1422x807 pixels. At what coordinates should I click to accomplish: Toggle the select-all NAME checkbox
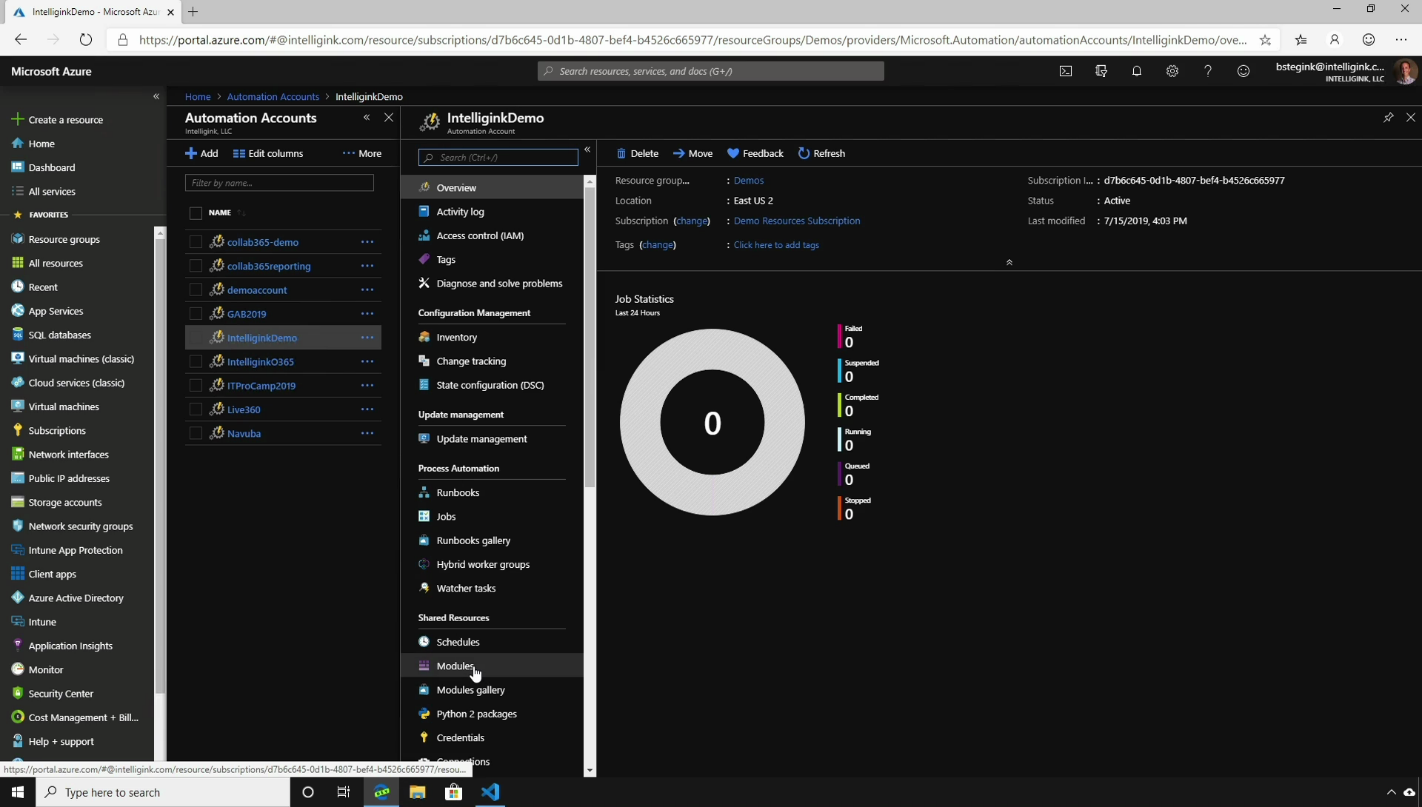(x=196, y=213)
